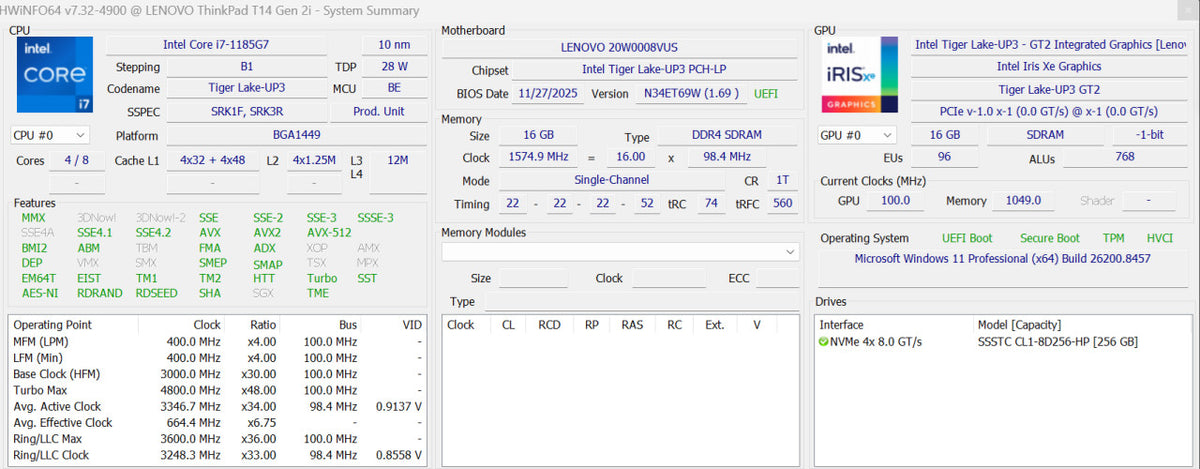The image size is (1200, 469).
Task: Click the UEFI label next to BIOS version
Action: click(766, 94)
